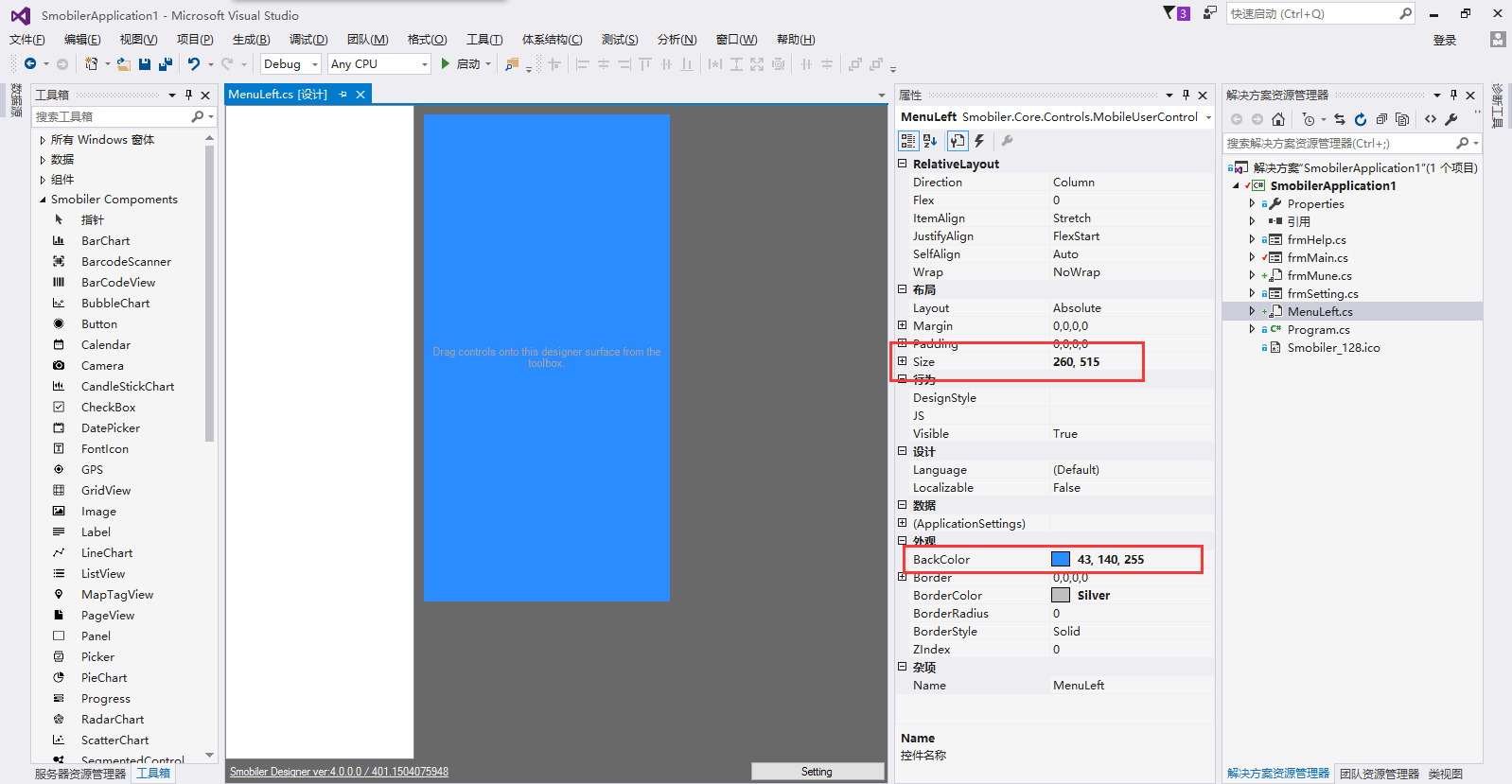Expand the Size property node
Image resolution: width=1512 pixels, height=784 pixels.
[x=903, y=361]
